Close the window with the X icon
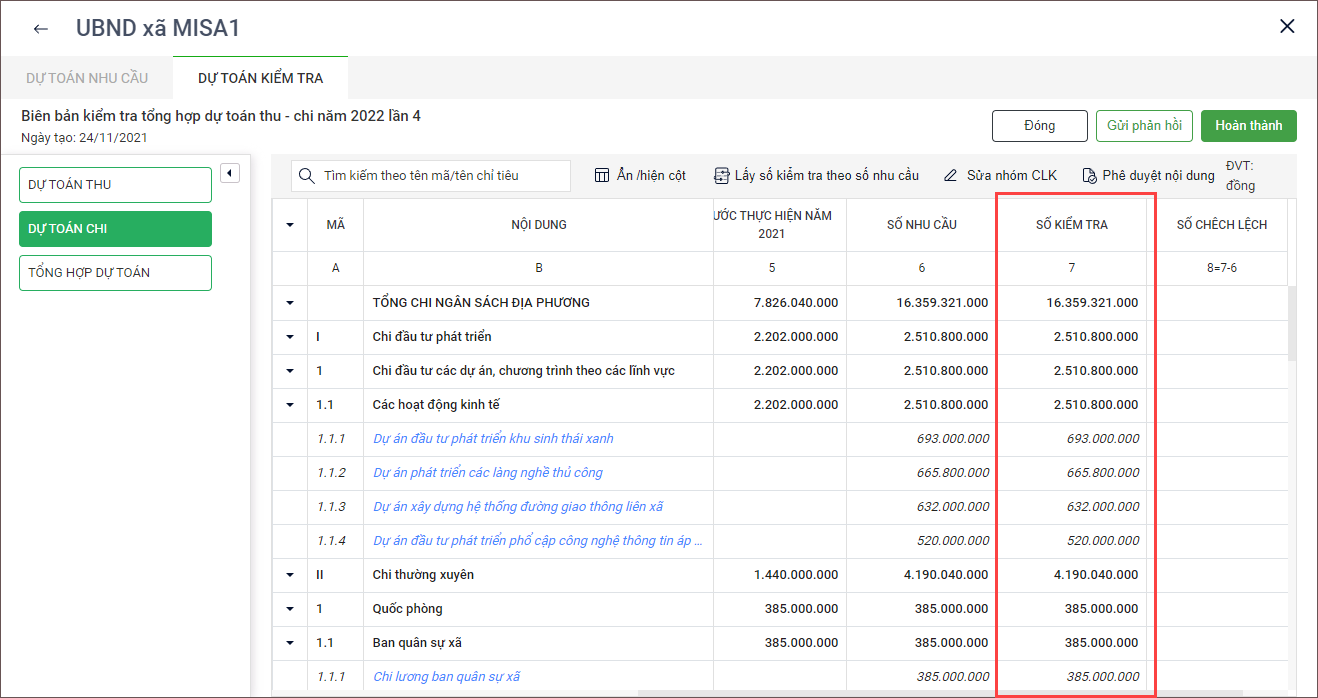The width and height of the screenshot is (1318, 698). 1287,27
